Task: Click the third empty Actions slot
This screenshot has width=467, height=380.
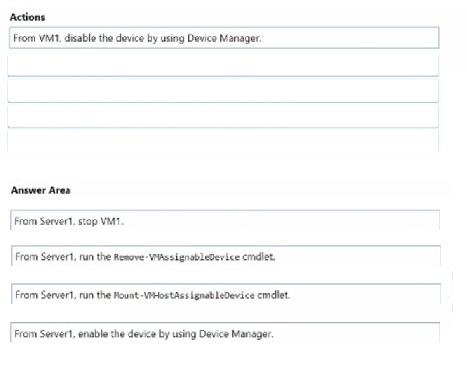Action: tap(223, 116)
